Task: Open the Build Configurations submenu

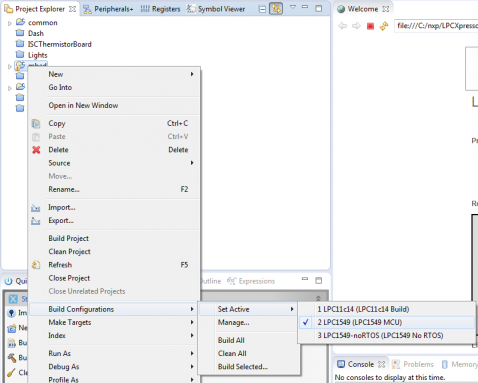Action: (115, 309)
